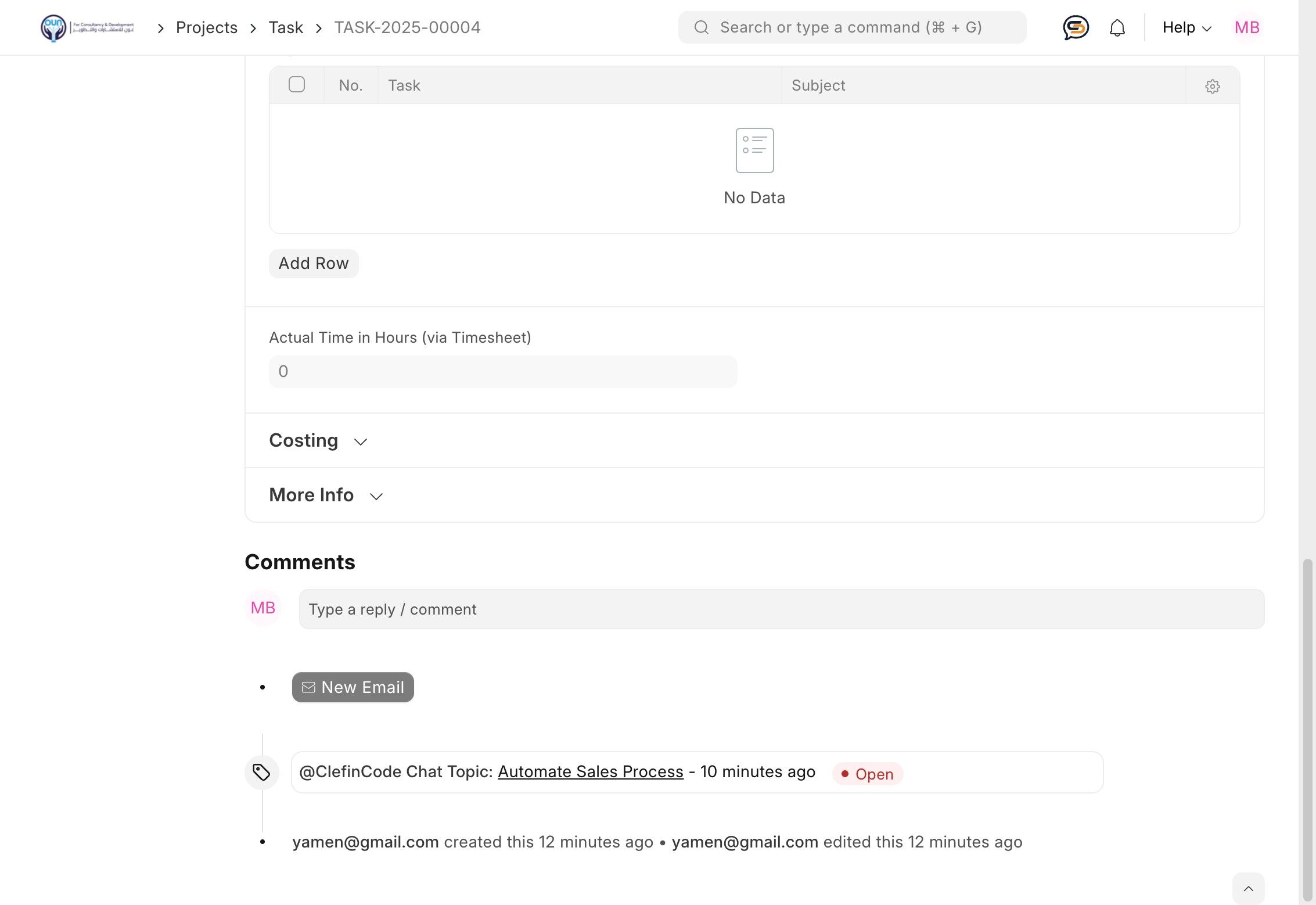1316x905 pixels.
Task: Click the Add Row button
Action: [x=314, y=264]
